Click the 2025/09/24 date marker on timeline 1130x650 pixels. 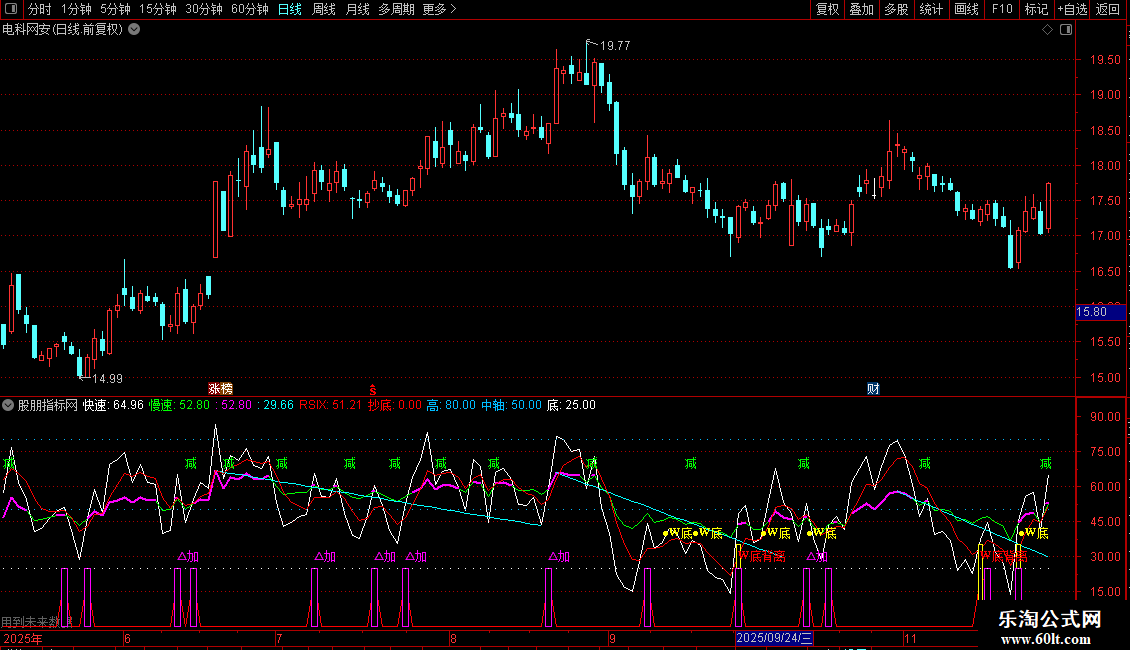(x=775, y=638)
